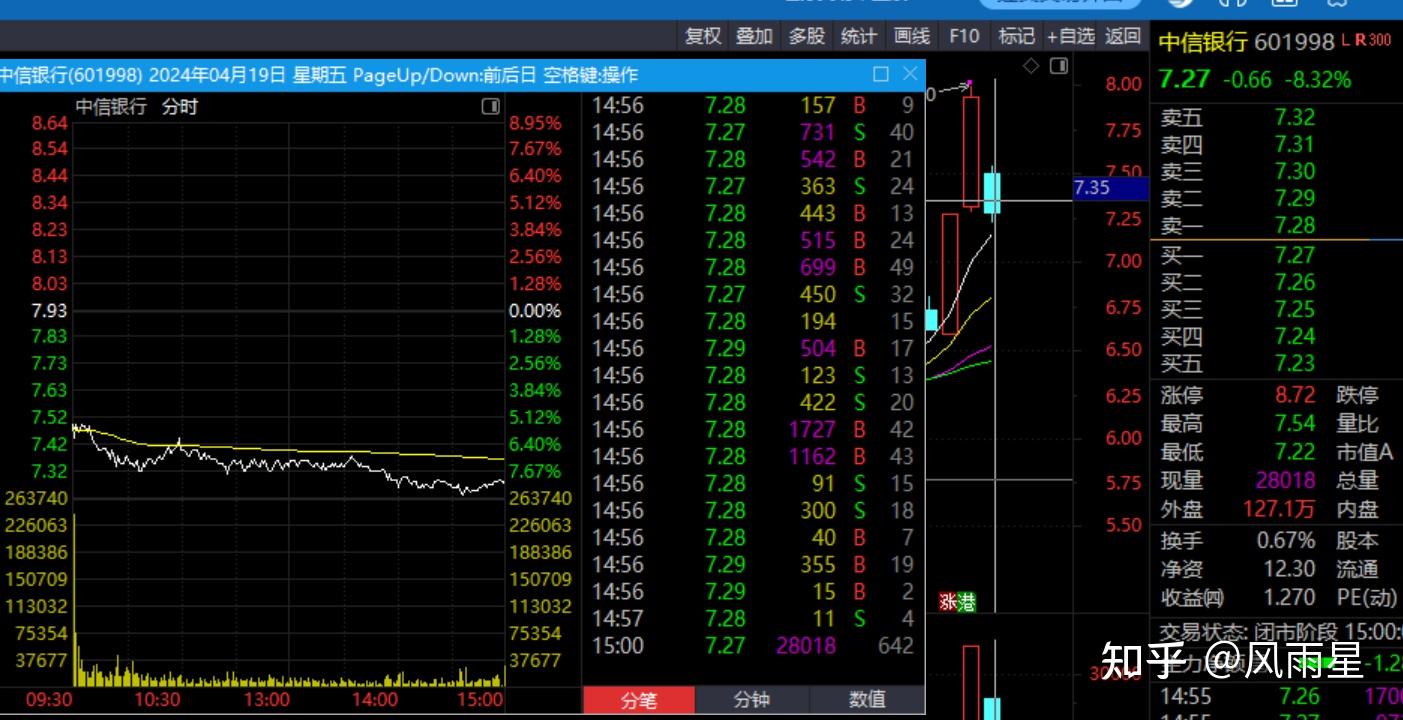Click 现量 value 28018 in quote panel

[x=1285, y=481]
